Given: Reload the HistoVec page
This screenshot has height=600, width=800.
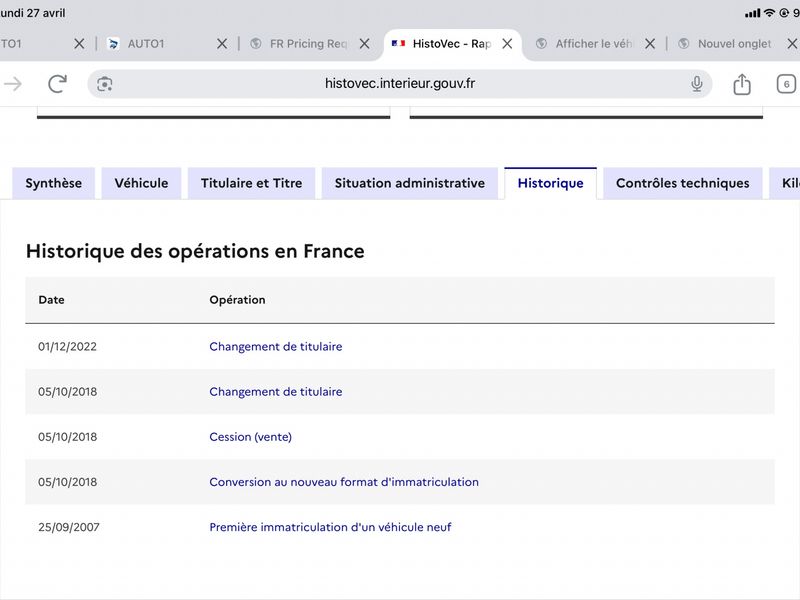Looking at the screenshot, I should (x=57, y=84).
